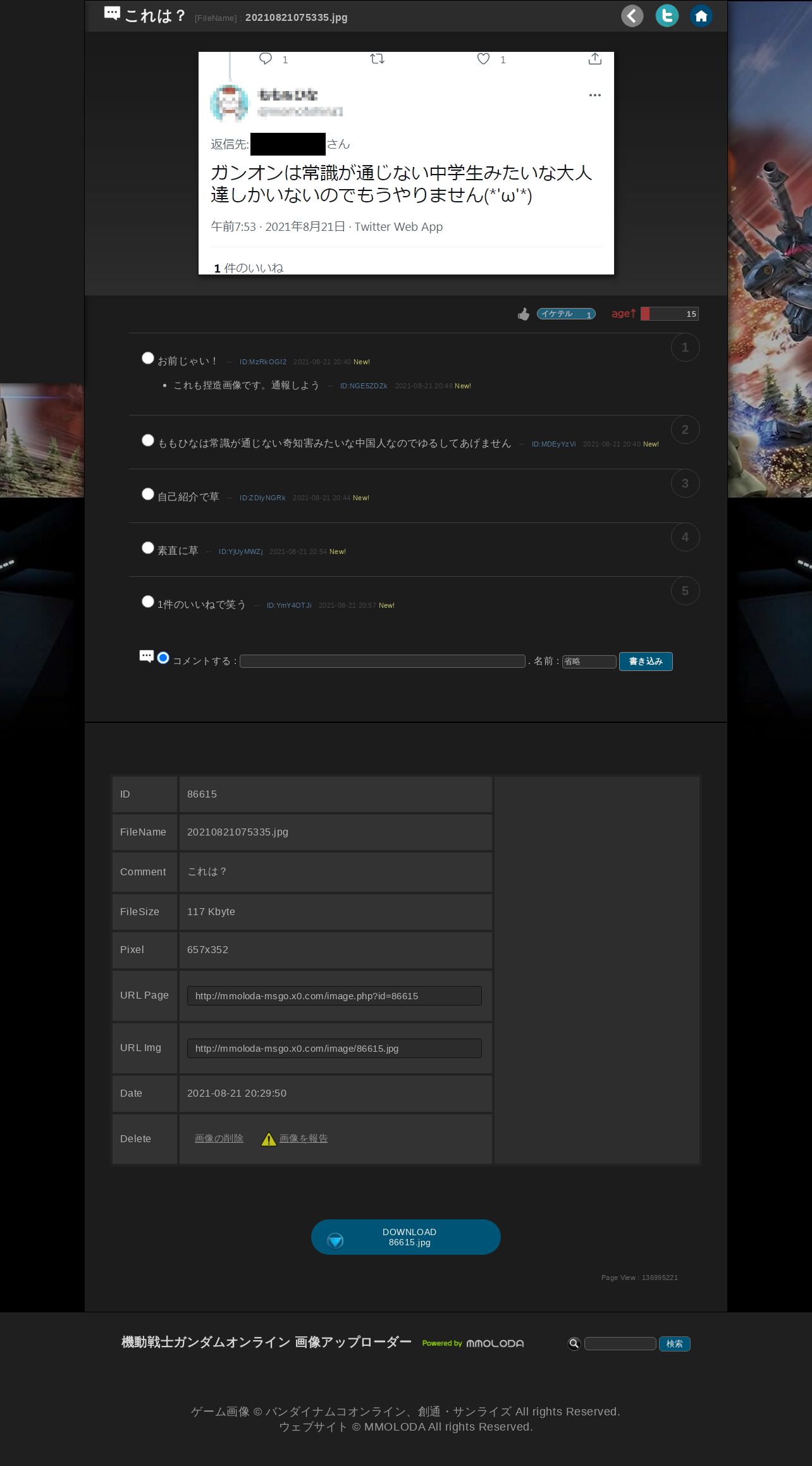
Task: Click the DOWNLOAD 86615.jpg button
Action: (406, 1237)
